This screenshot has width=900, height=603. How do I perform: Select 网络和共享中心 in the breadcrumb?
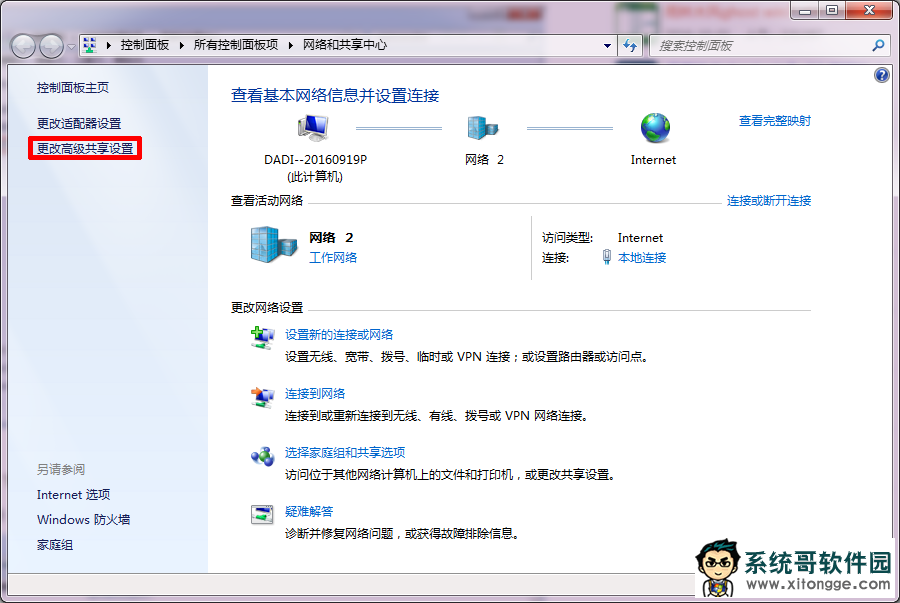[x=344, y=45]
